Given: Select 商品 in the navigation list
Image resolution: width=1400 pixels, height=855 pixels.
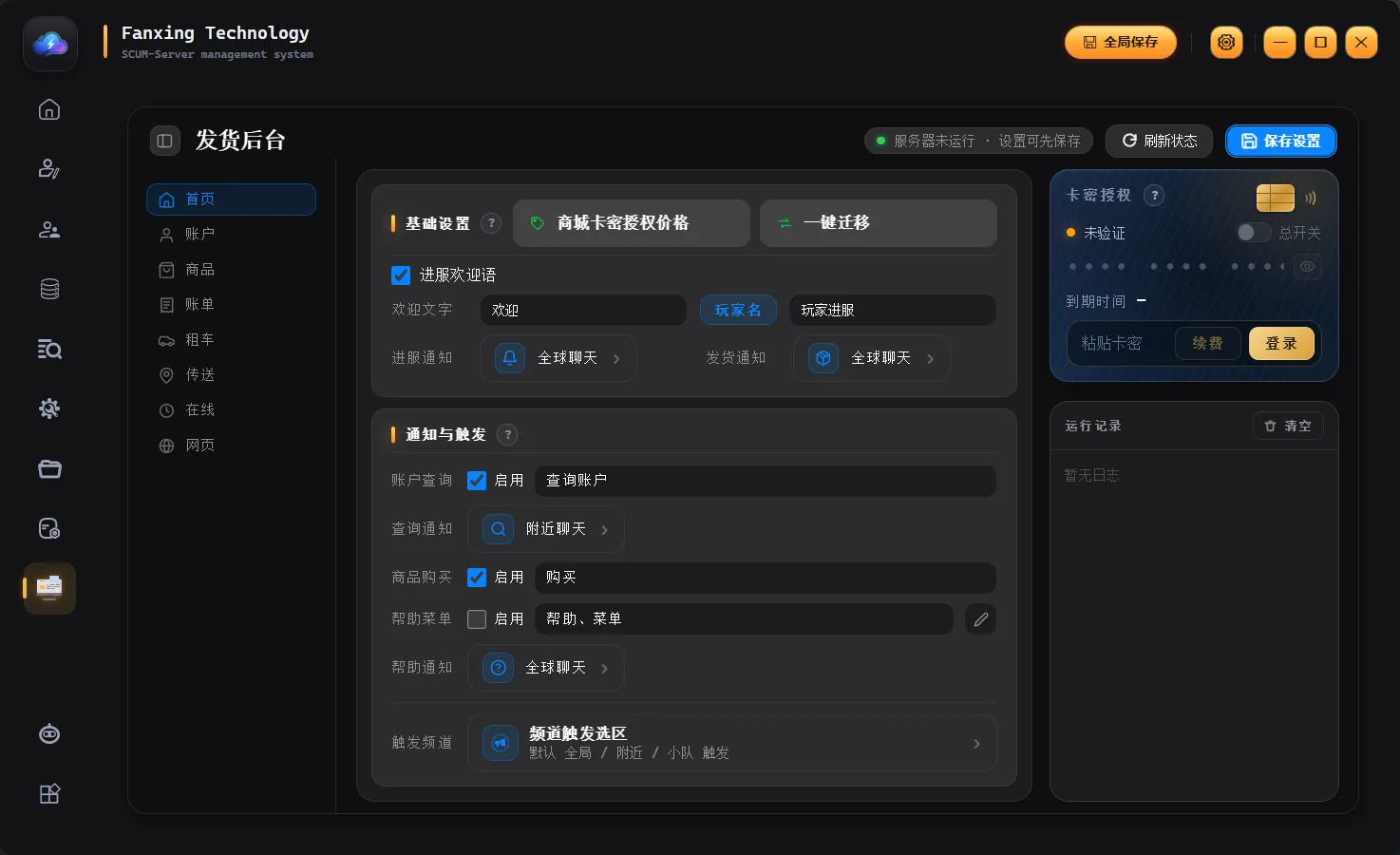Looking at the screenshot, I should coord(231,270).
